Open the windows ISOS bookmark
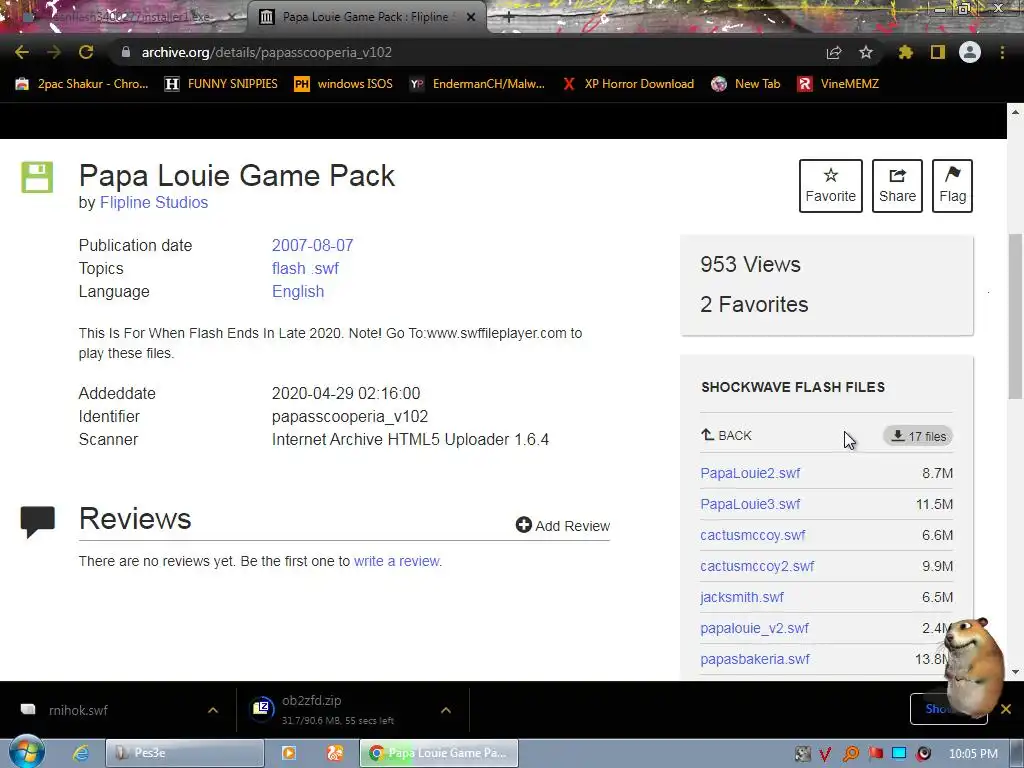1024x768 pixels. (x=344, y=84)
